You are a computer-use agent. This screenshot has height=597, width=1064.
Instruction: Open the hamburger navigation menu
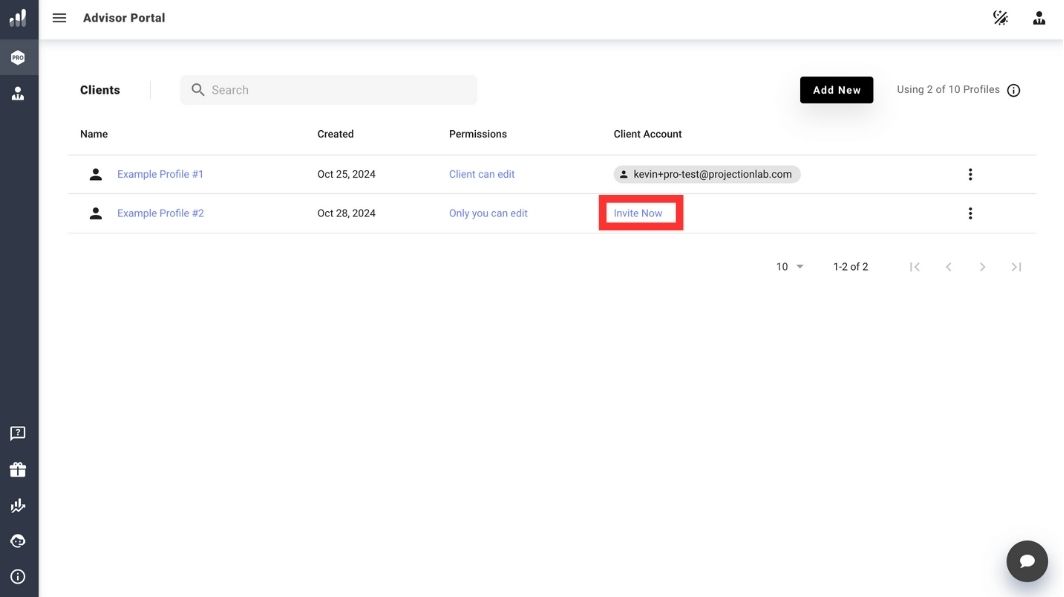coord(59,17)
